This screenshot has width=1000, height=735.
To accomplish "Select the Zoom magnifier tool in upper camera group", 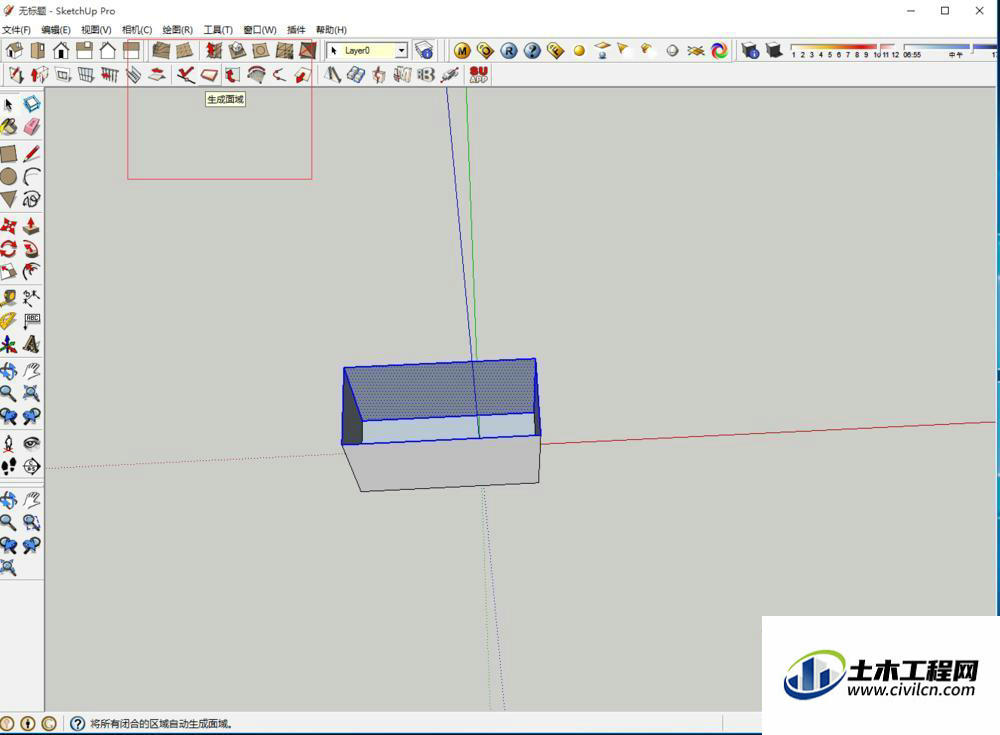I will tap(8, 394).
